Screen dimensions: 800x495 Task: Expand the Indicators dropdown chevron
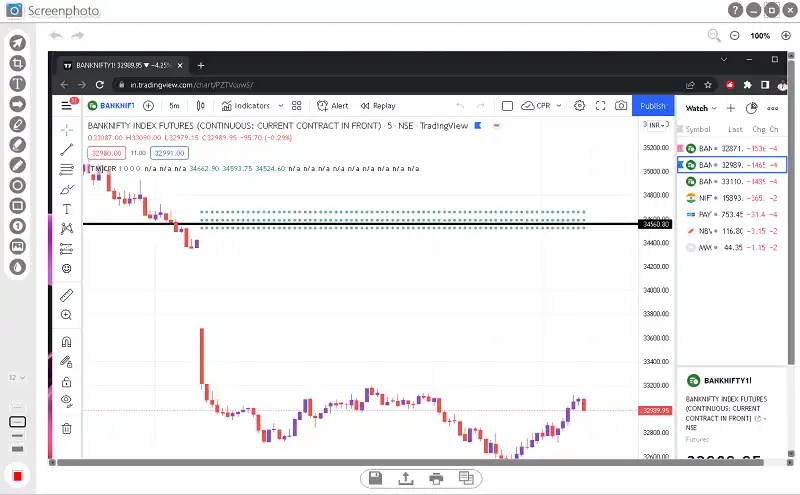281,106
